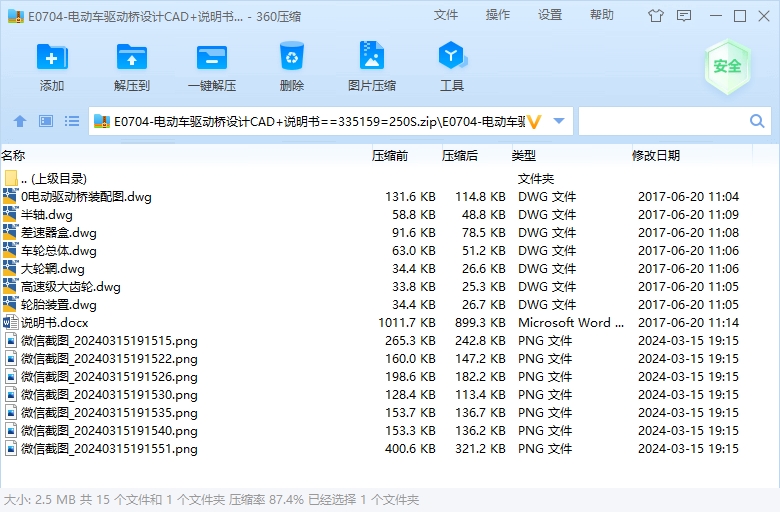This screenshot has width=780, height=512.
Task: Sort by the 压缩后 column header
Action: 460,156
